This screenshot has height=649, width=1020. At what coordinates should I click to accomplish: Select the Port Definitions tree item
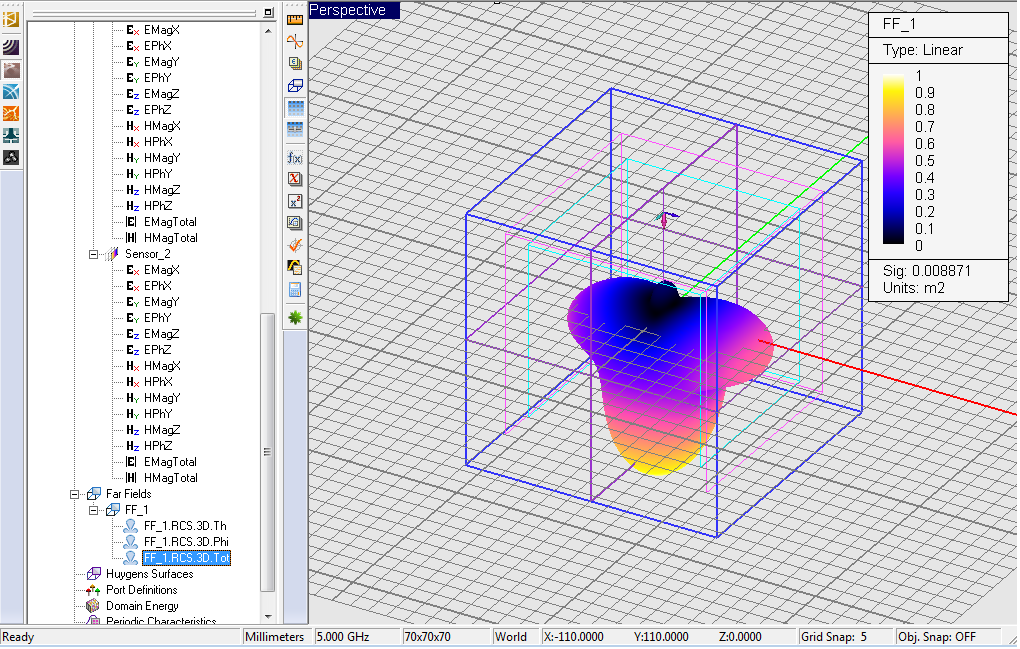coord(142,590)
